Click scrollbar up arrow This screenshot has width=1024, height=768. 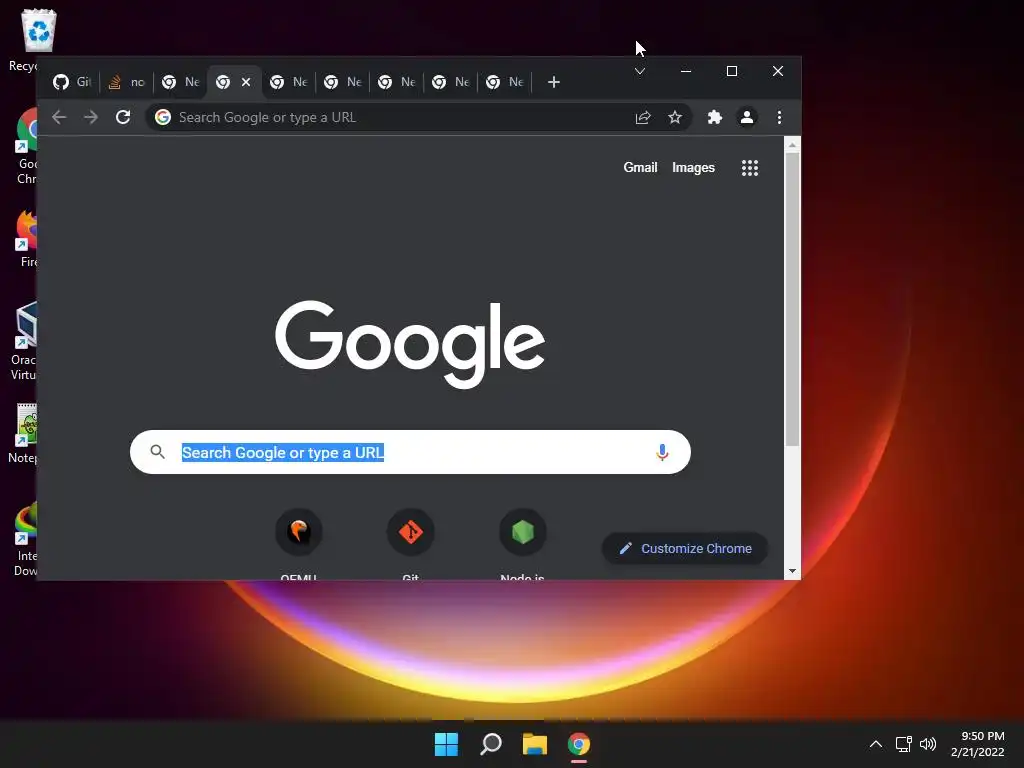click(x=792, y=145)
